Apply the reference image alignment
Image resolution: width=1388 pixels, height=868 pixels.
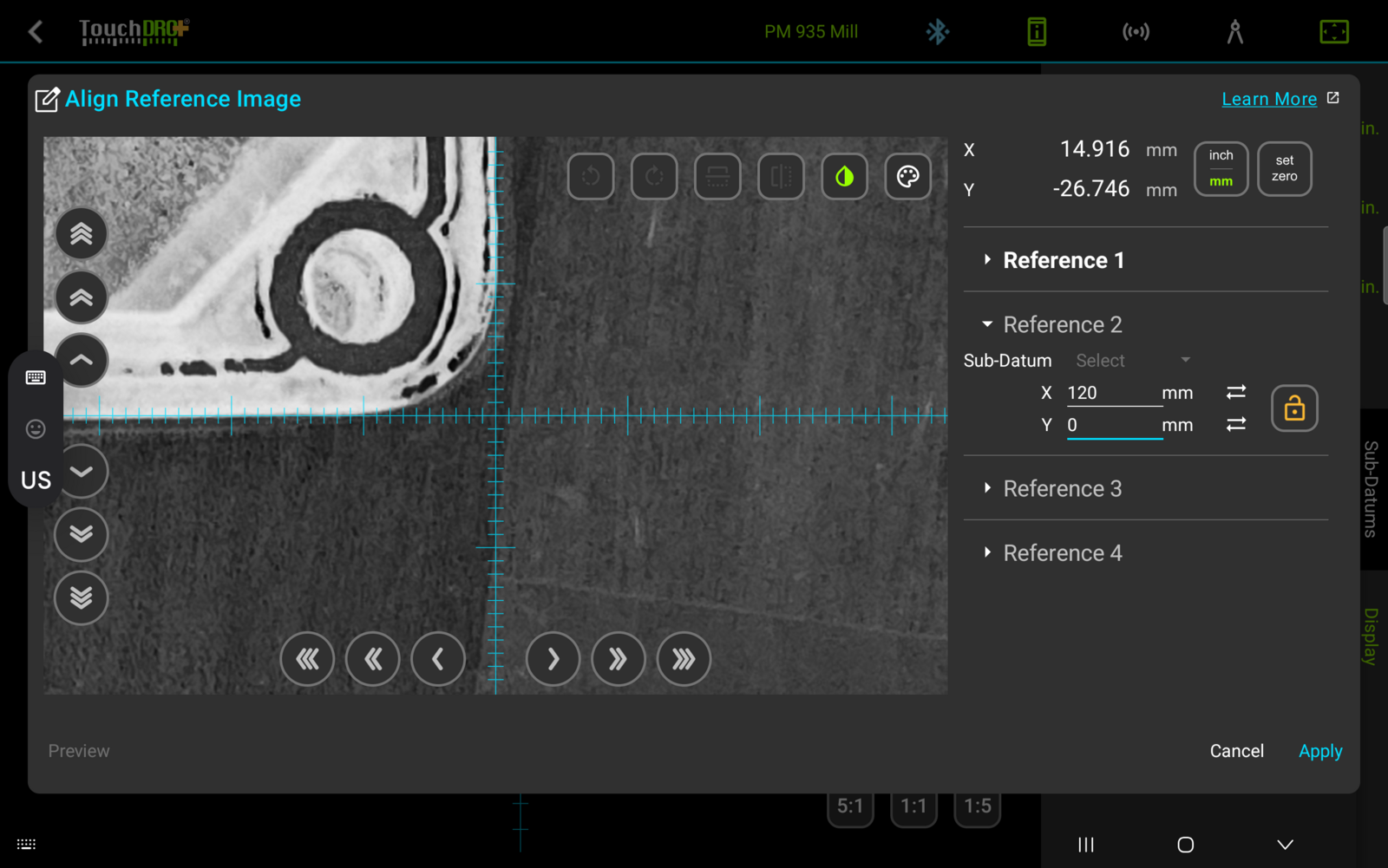click(x=1320, y=751)
